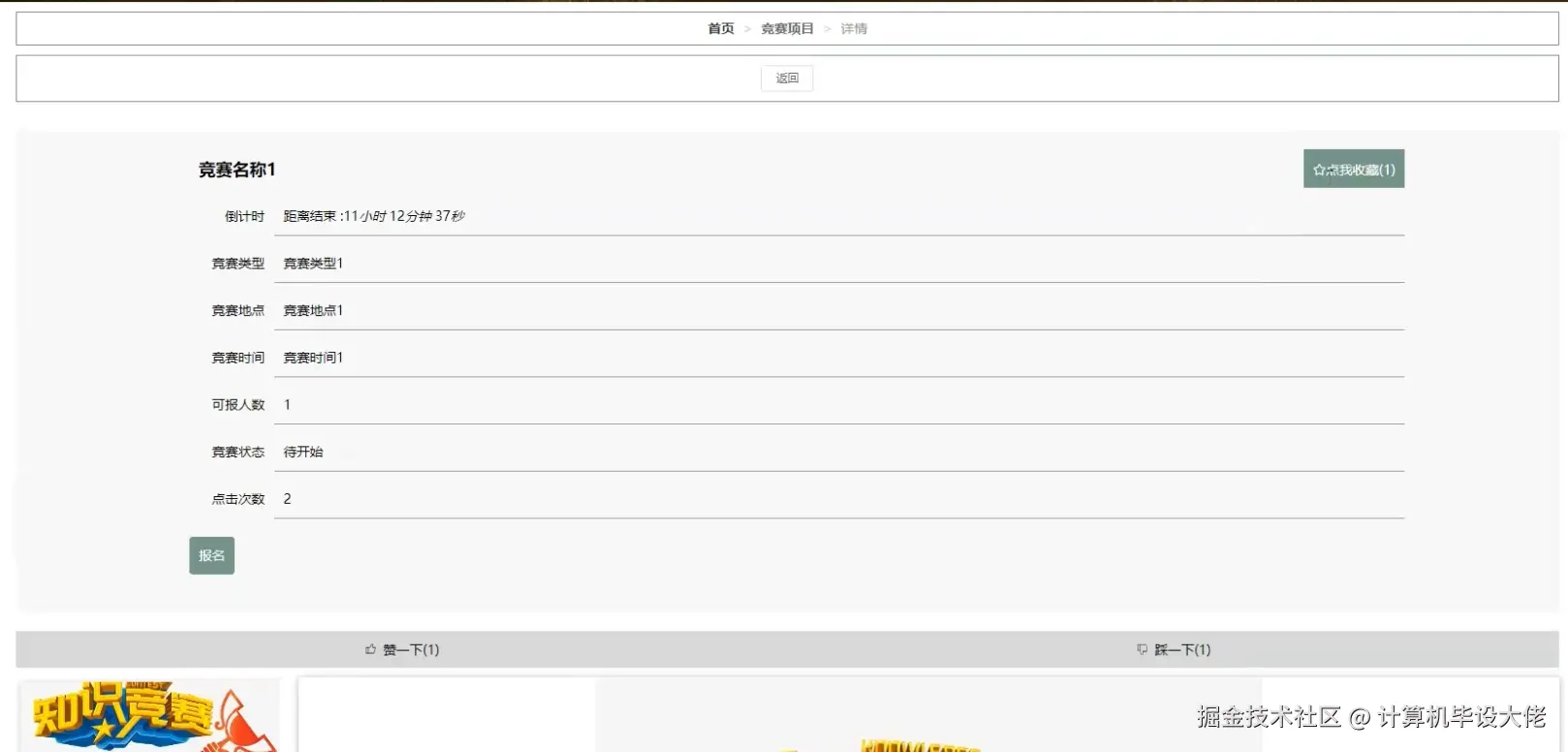Click the 点击次数 label
Viewport: 1568px width, 752px height.
coord(238,499)
